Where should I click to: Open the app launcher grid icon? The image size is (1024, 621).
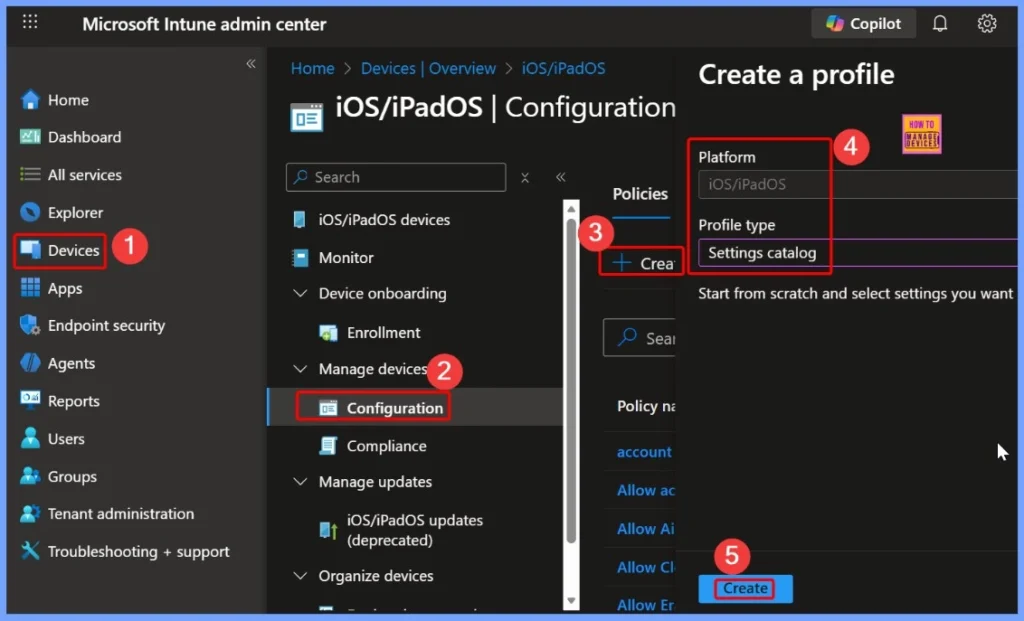point(29,22)
